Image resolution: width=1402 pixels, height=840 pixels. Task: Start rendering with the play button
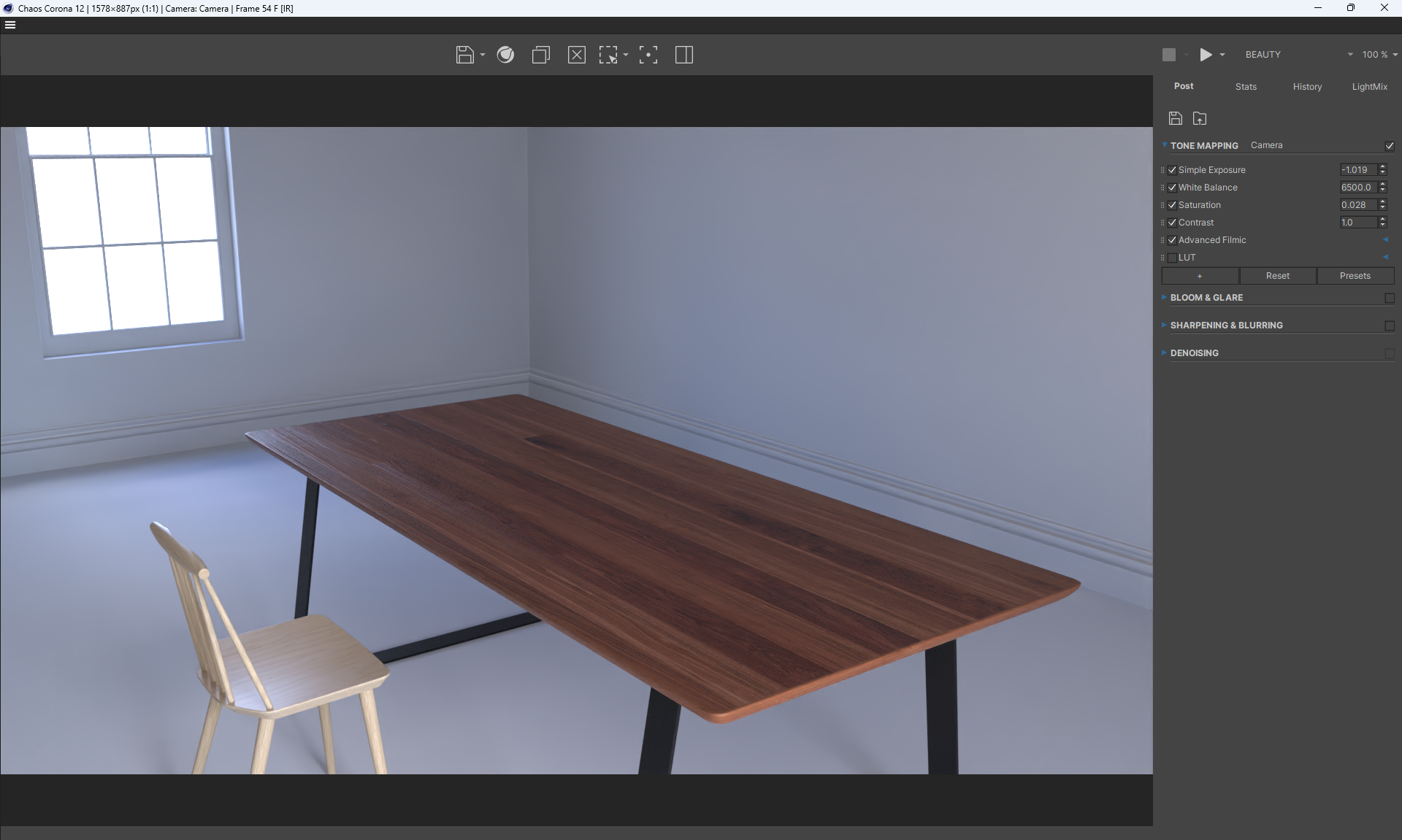1206,55
